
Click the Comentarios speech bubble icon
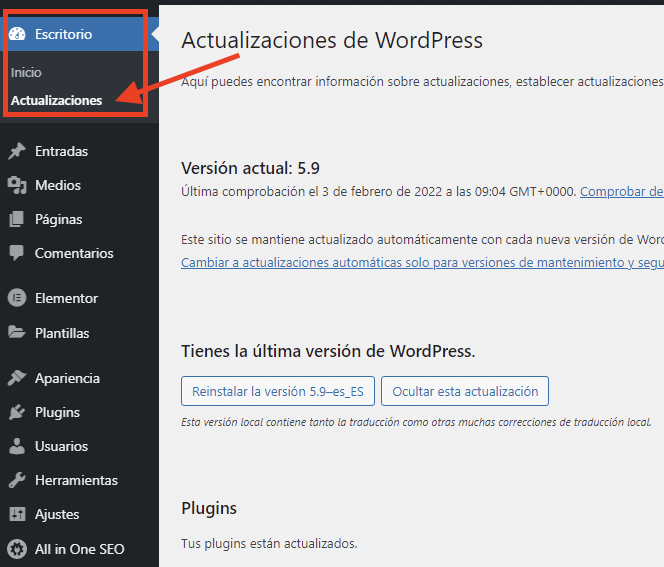(17, 254)
